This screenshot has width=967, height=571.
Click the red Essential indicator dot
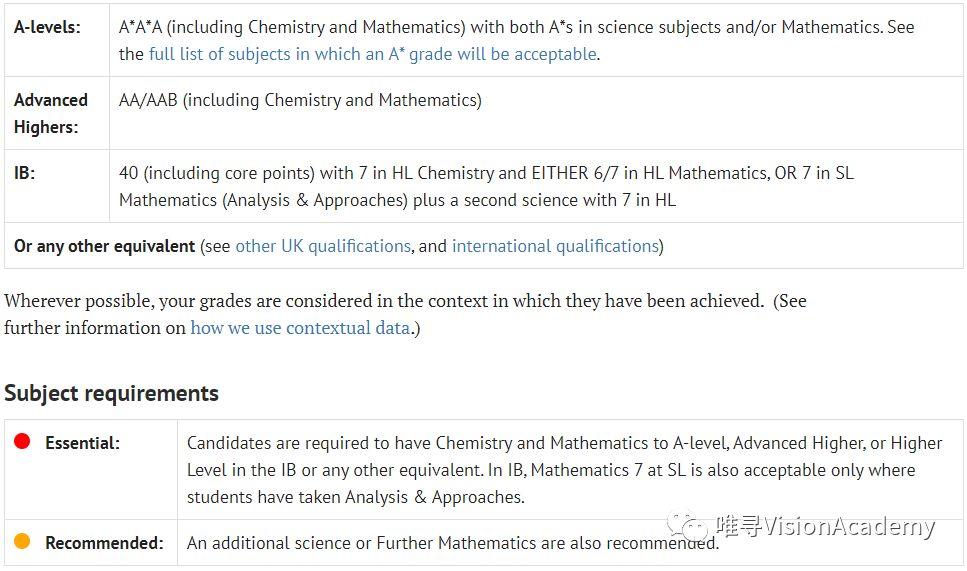click(22, 441)
